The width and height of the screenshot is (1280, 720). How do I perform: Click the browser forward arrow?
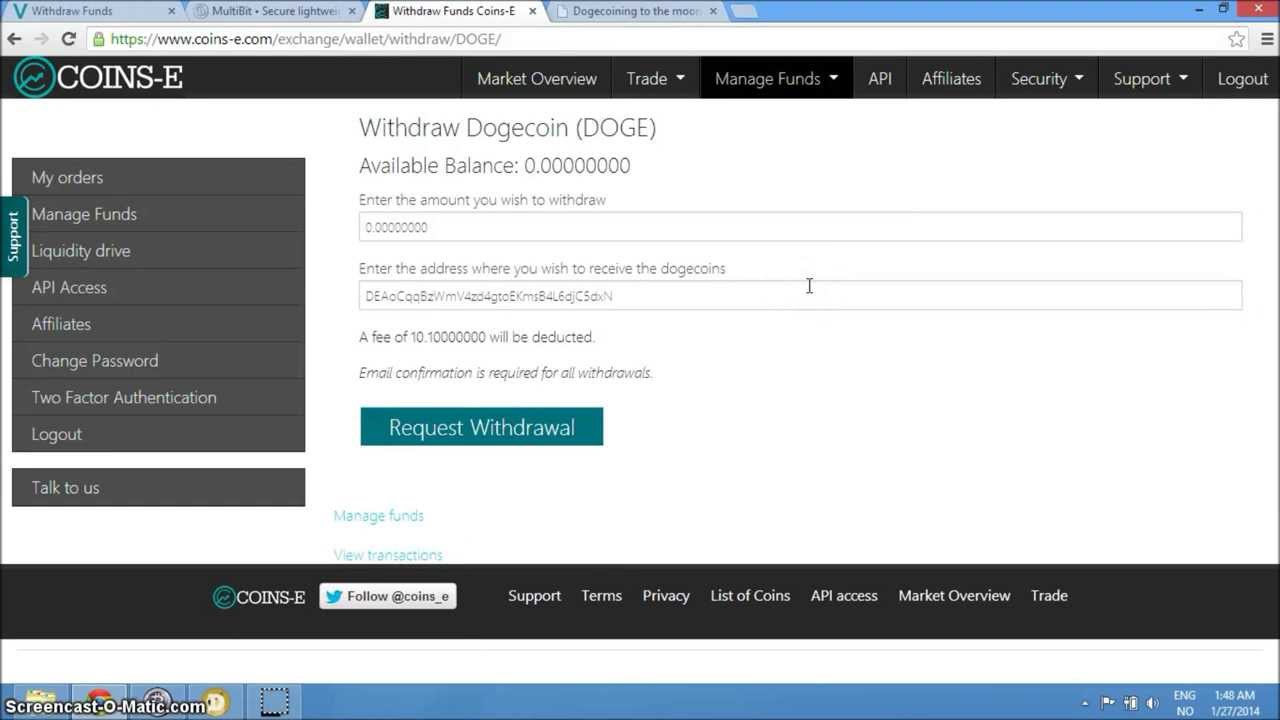coord(41,39)
